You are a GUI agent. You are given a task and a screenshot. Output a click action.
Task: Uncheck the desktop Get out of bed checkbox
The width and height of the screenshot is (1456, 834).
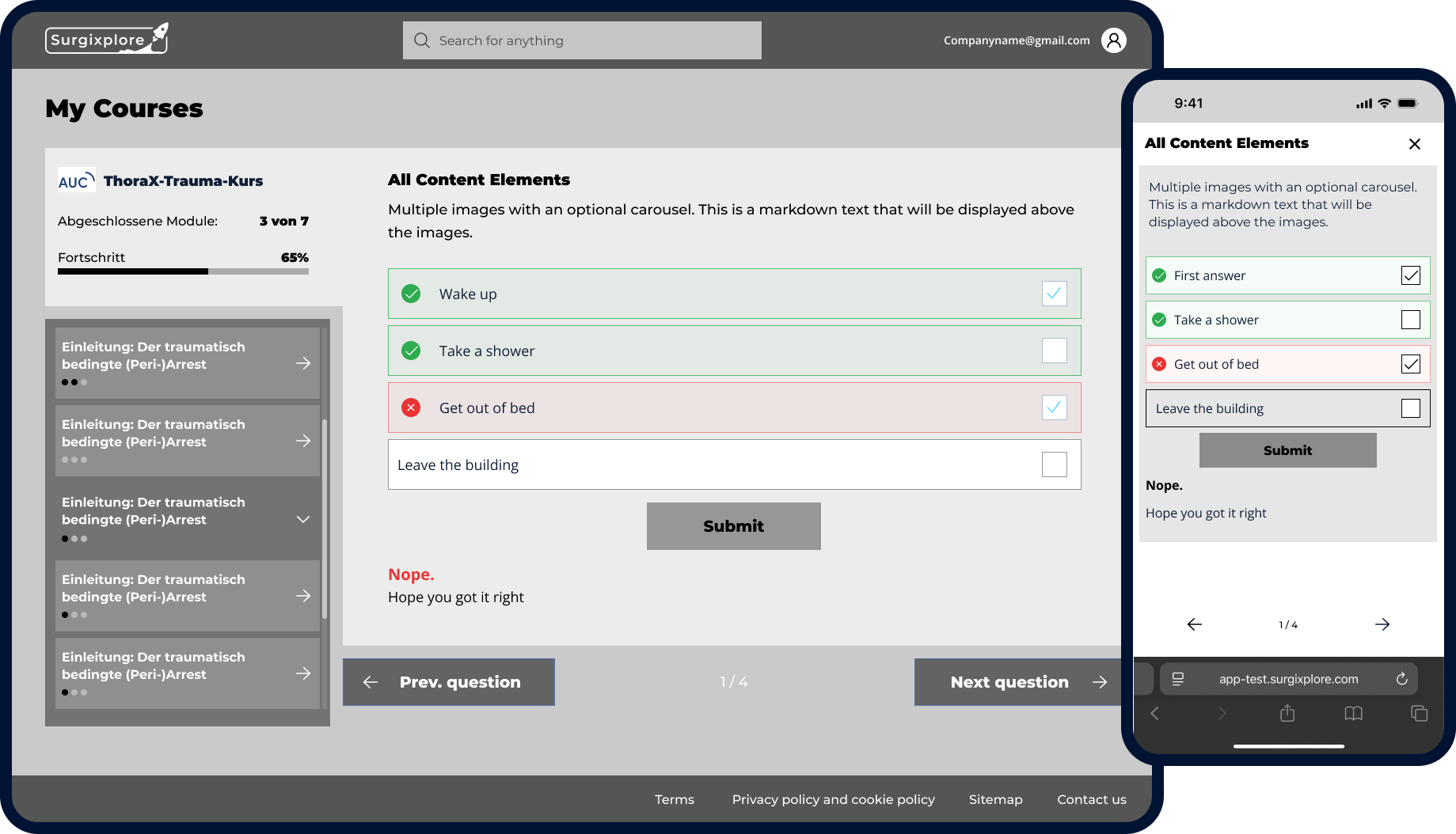1055,408
